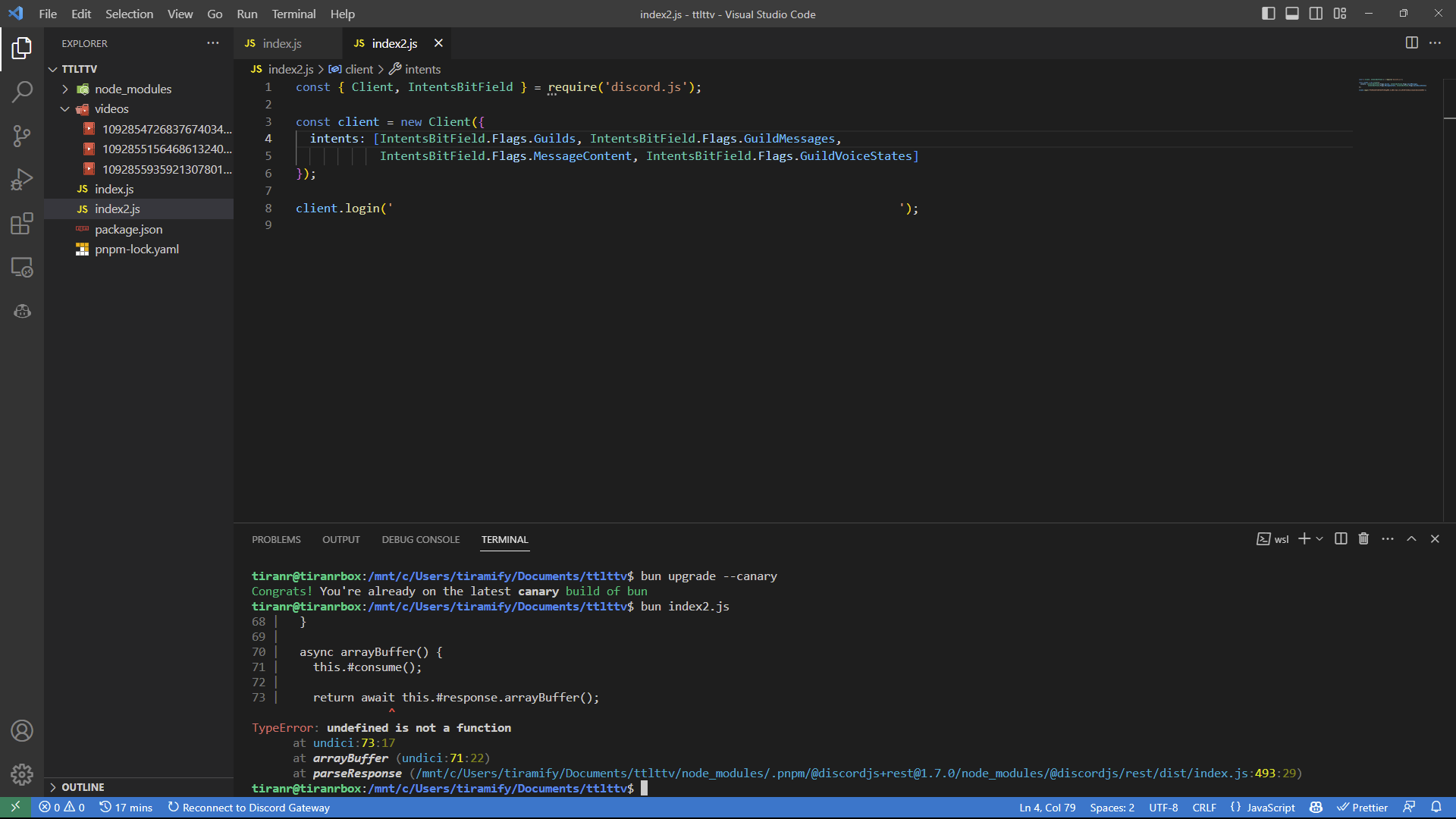This screenshot has width=1456, height=819.
Task: Toggle the panel visibility
Action: 1291,14
